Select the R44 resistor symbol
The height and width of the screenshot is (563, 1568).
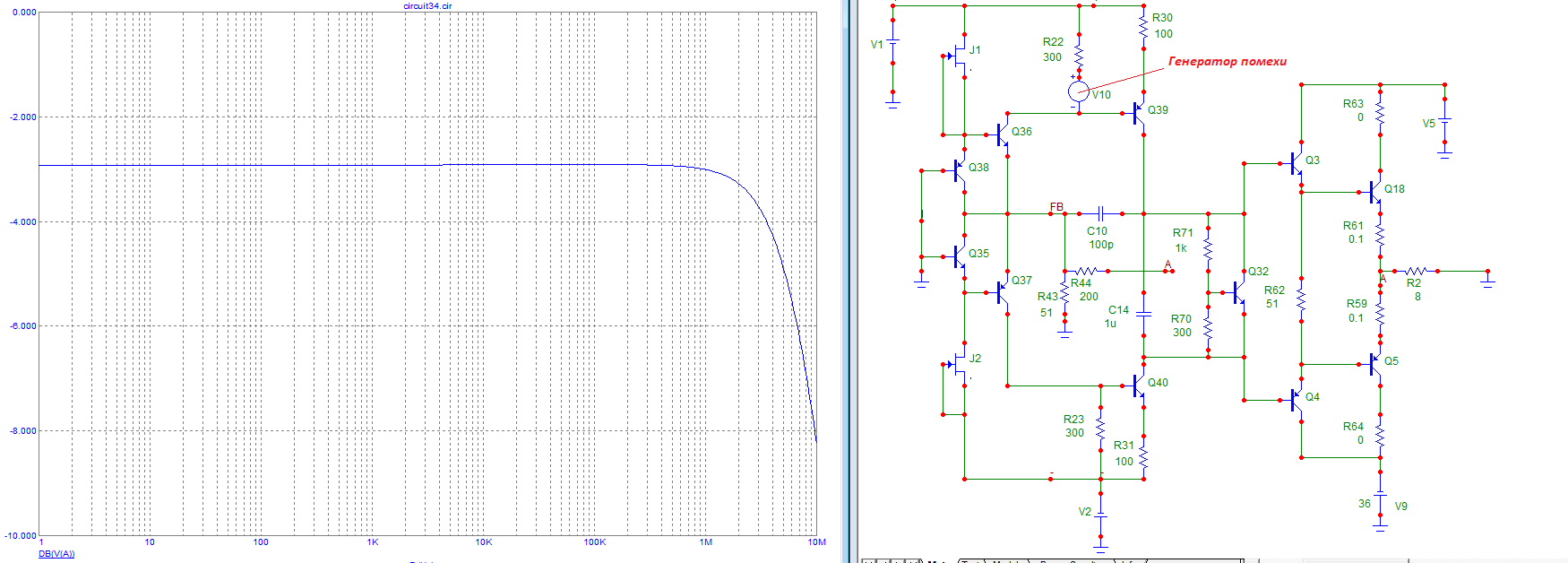tap(1086, 271)
